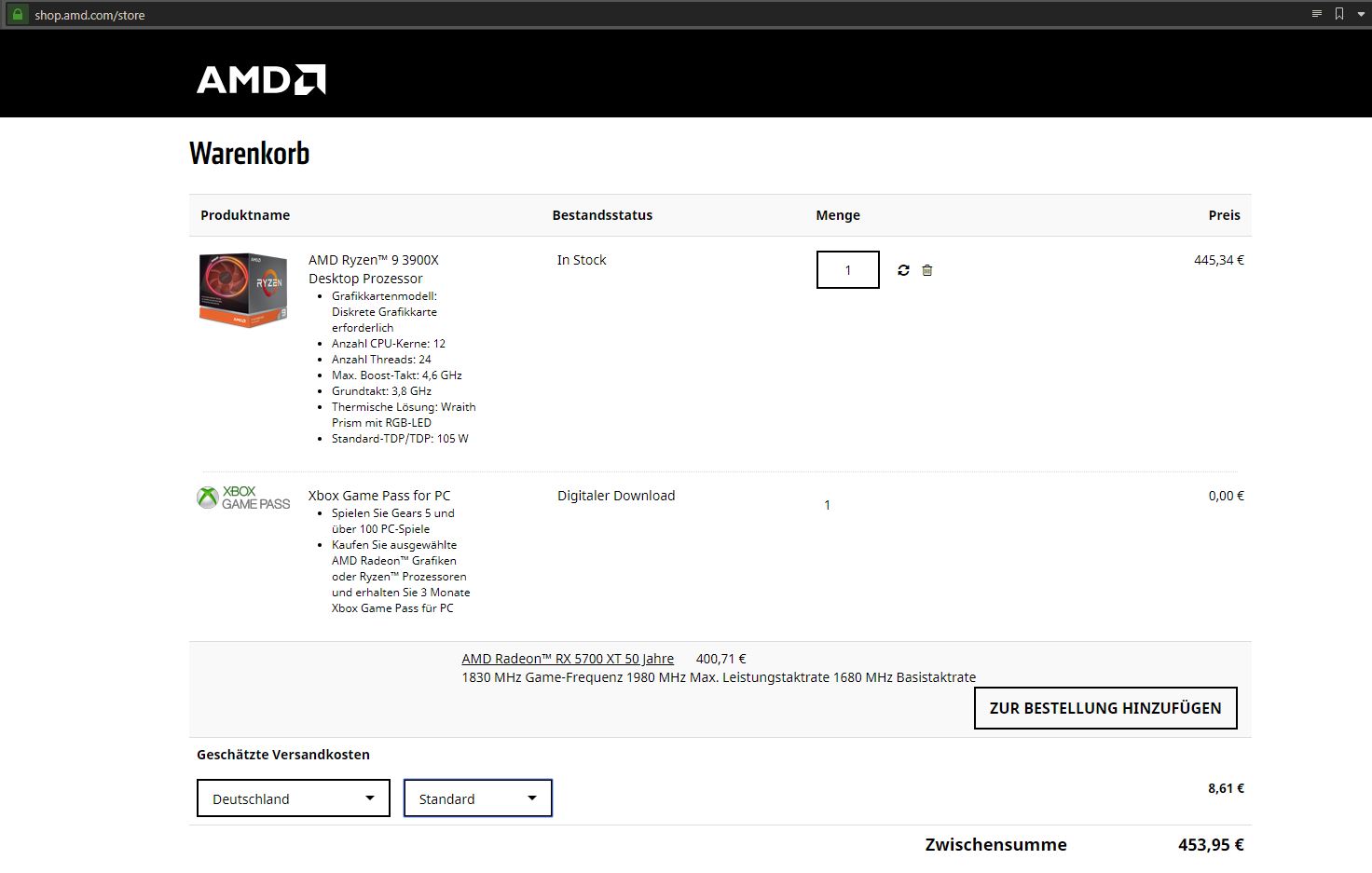Viewport: 1372px width, 873px height.
Task: Click the In Stock status text
Action: pyautogui.click(x=582, y=260)
